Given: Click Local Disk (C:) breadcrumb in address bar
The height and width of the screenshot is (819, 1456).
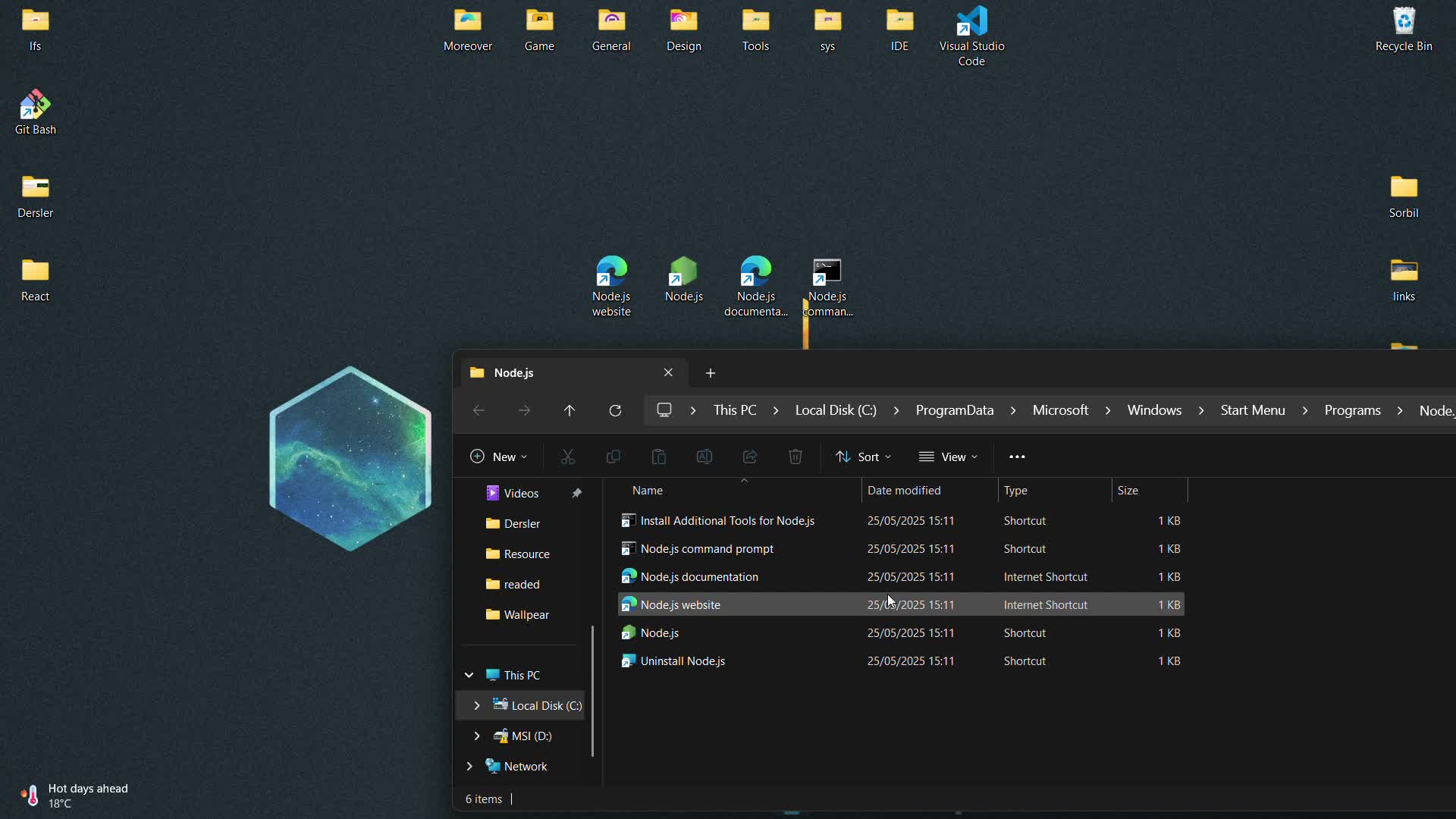Looking at the screenshot, I should click(836, 410).
